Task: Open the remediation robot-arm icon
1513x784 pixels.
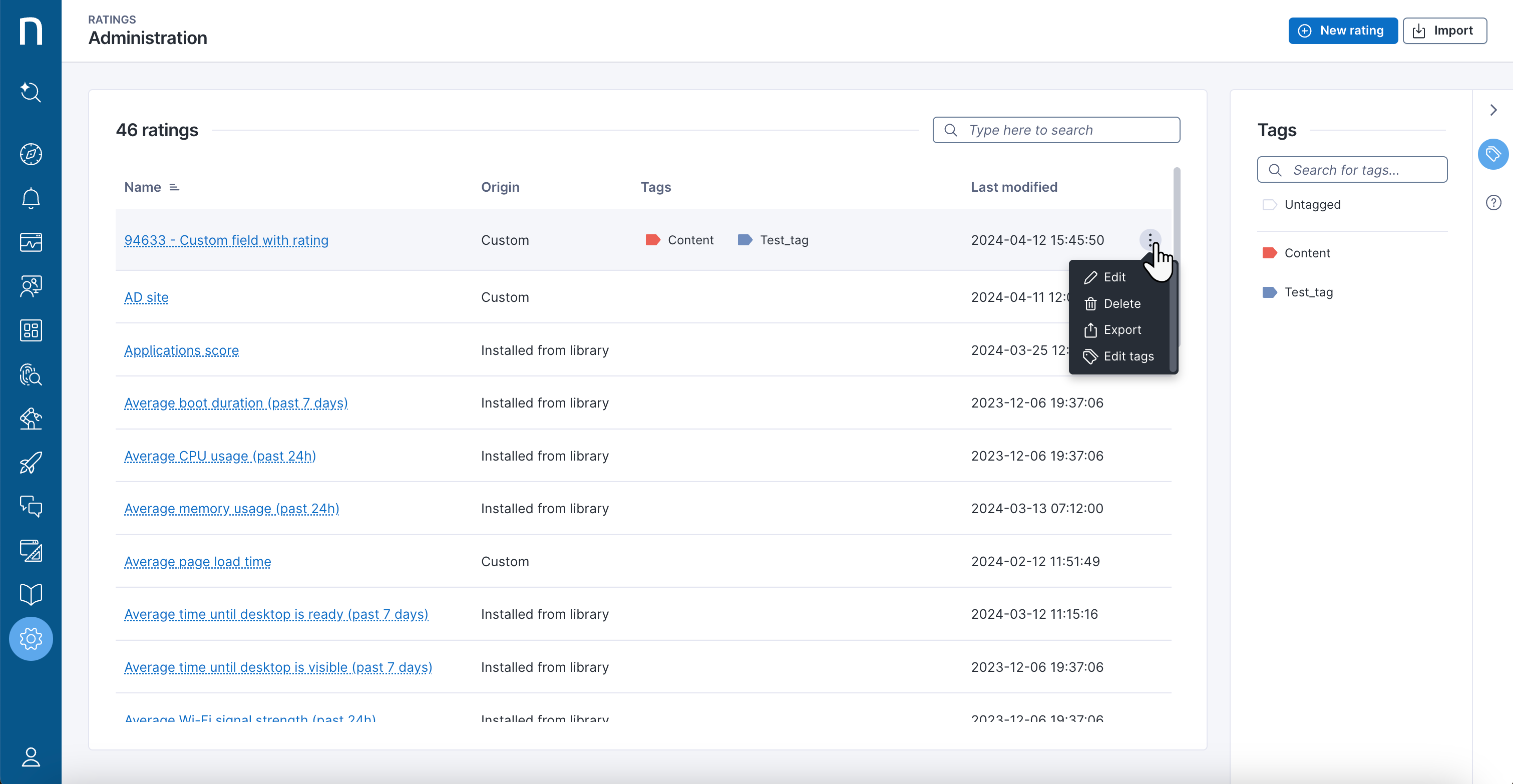Action: 31,419
